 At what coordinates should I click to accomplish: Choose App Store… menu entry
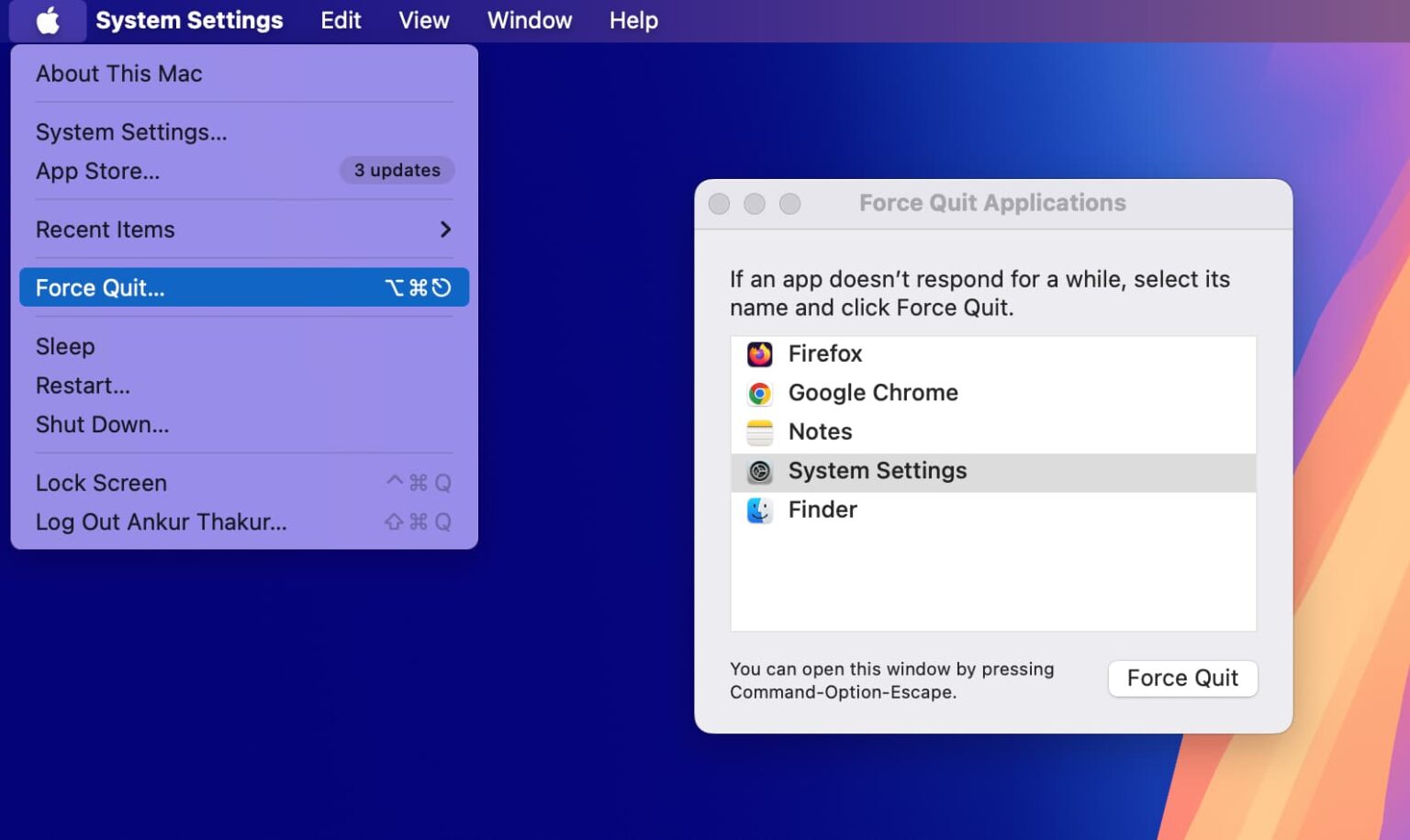244,171
